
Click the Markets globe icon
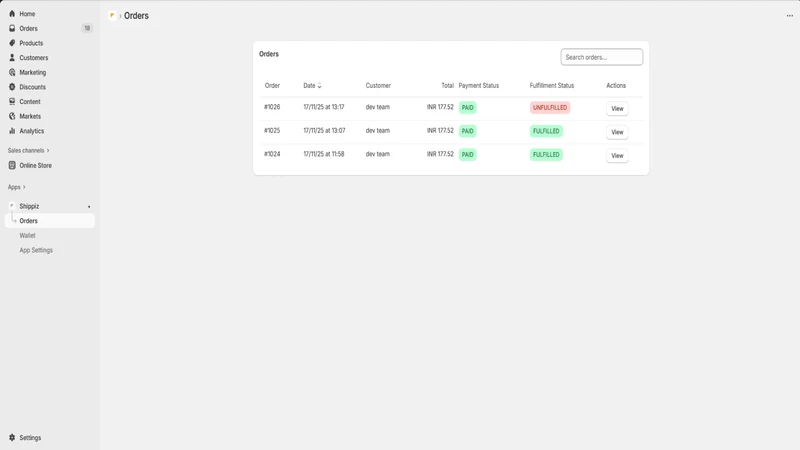[12, 116]
